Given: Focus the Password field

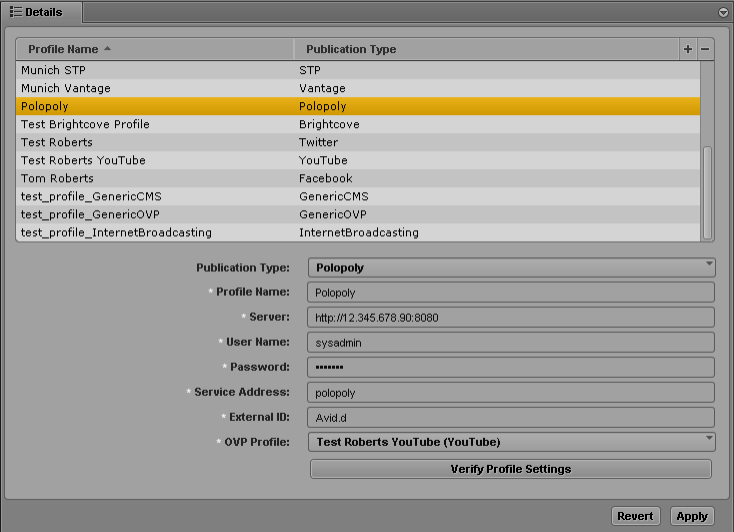Looking at the screenshot, I should [512, 367].
